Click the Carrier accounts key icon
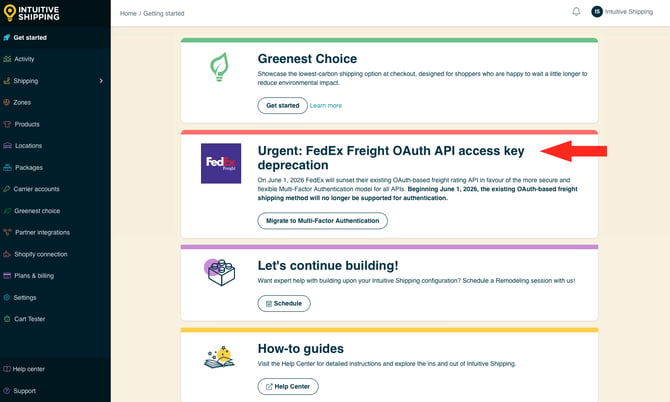Screen dimensions: 670x402 (x=6, y=189)
